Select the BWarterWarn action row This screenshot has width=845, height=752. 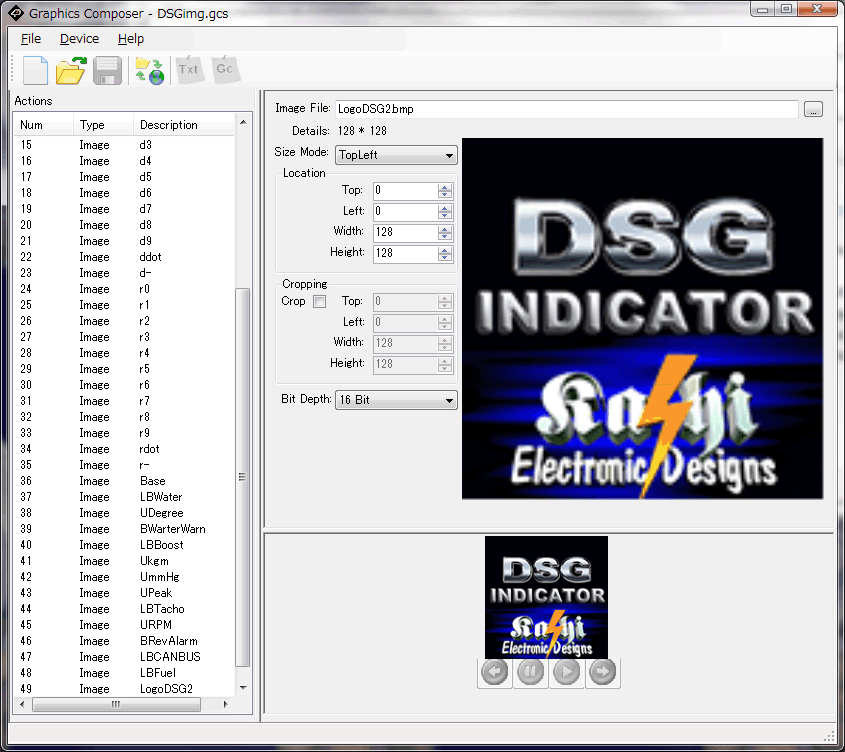[x=124, y=529]
